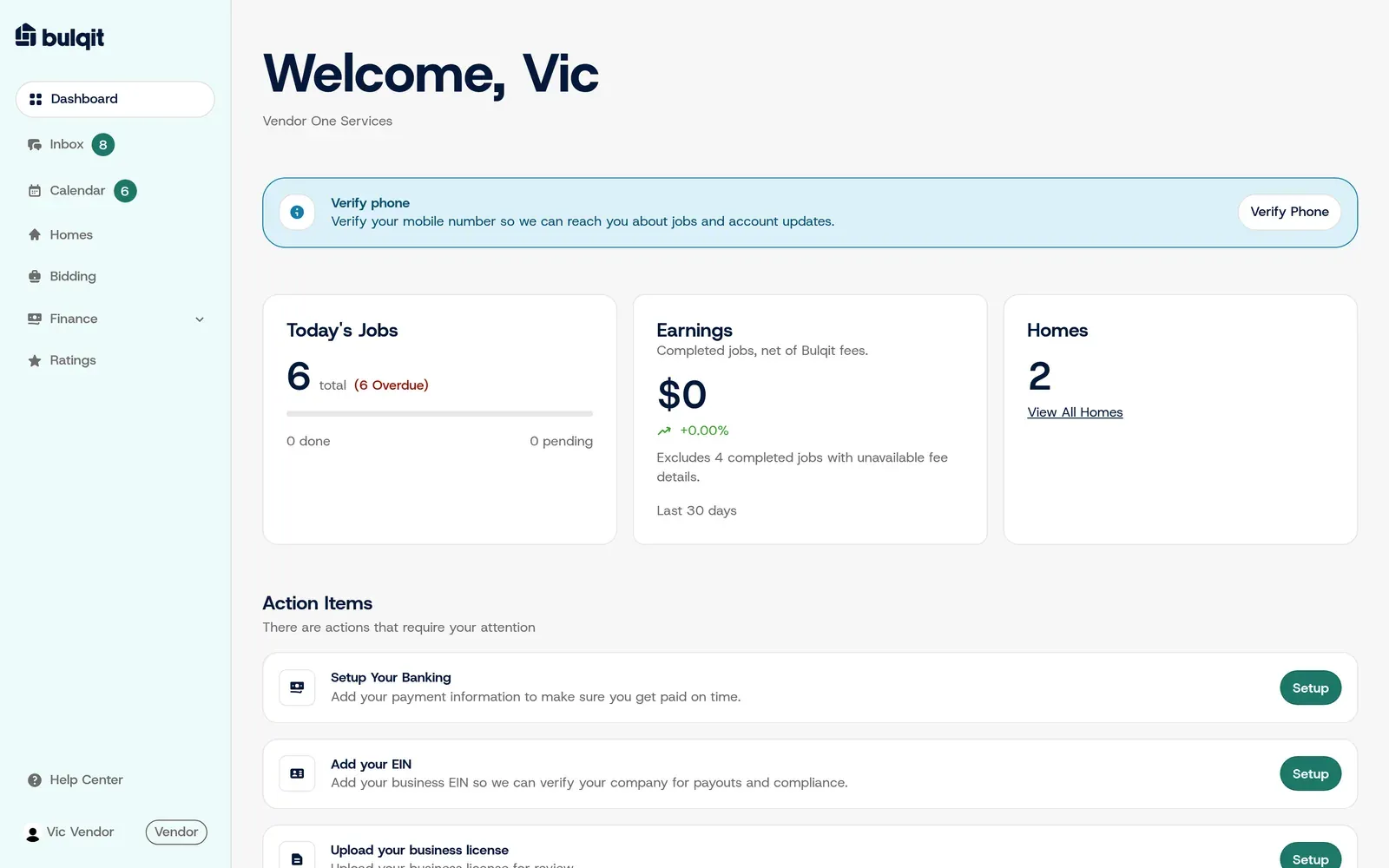The image size is (1389, 868).
Task: Open the Bidding menu item
Action: click(115, 277)
